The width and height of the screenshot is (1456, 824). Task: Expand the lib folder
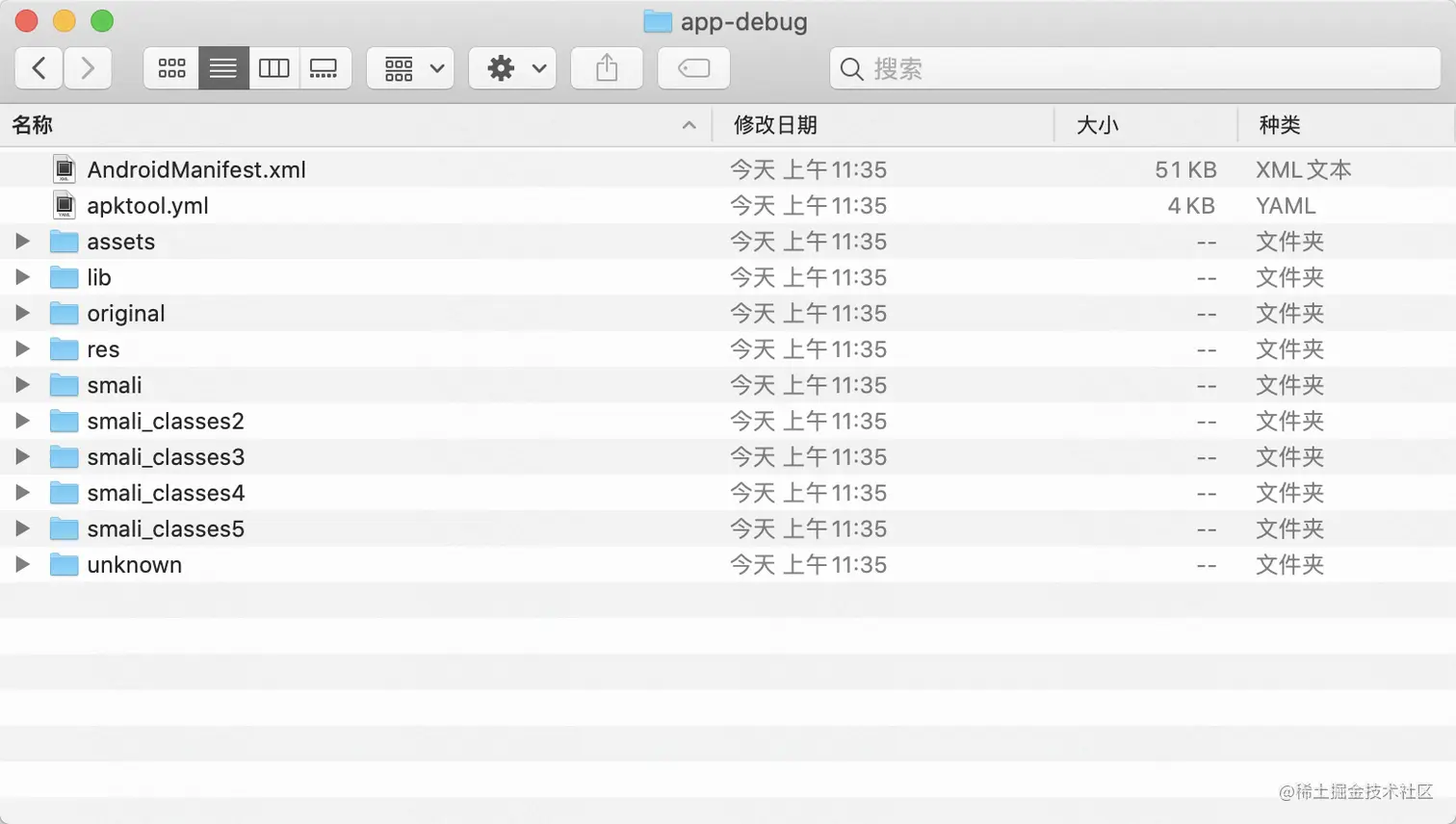[22, 277]
